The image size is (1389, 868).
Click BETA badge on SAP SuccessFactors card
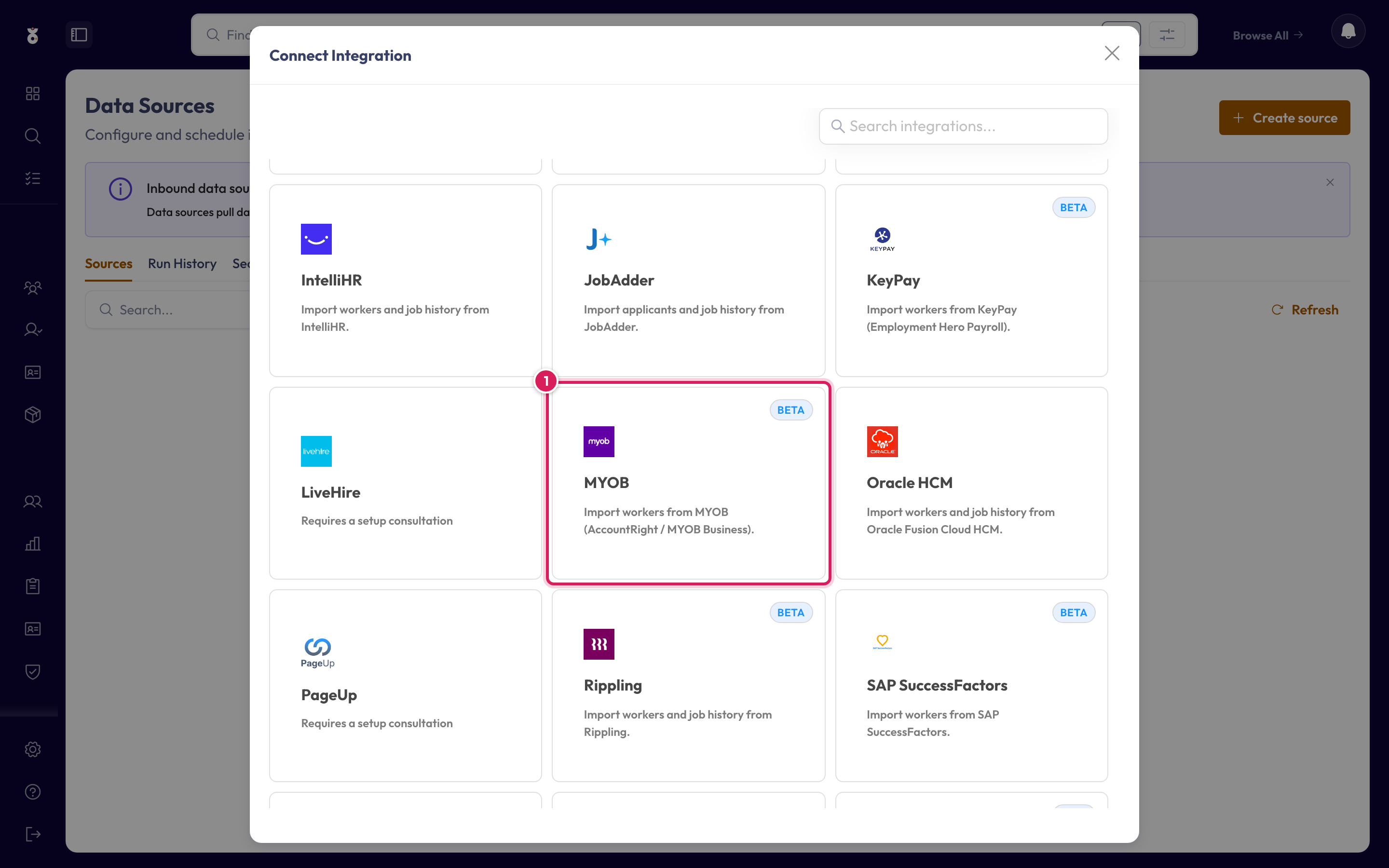coord(1073,612)
